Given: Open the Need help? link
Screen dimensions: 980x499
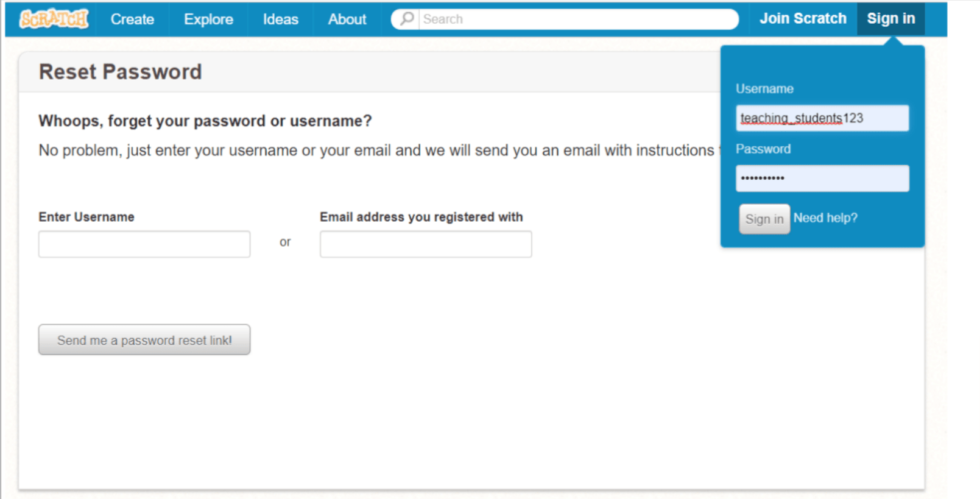Looking at the screenshot, I should (825, 218).
